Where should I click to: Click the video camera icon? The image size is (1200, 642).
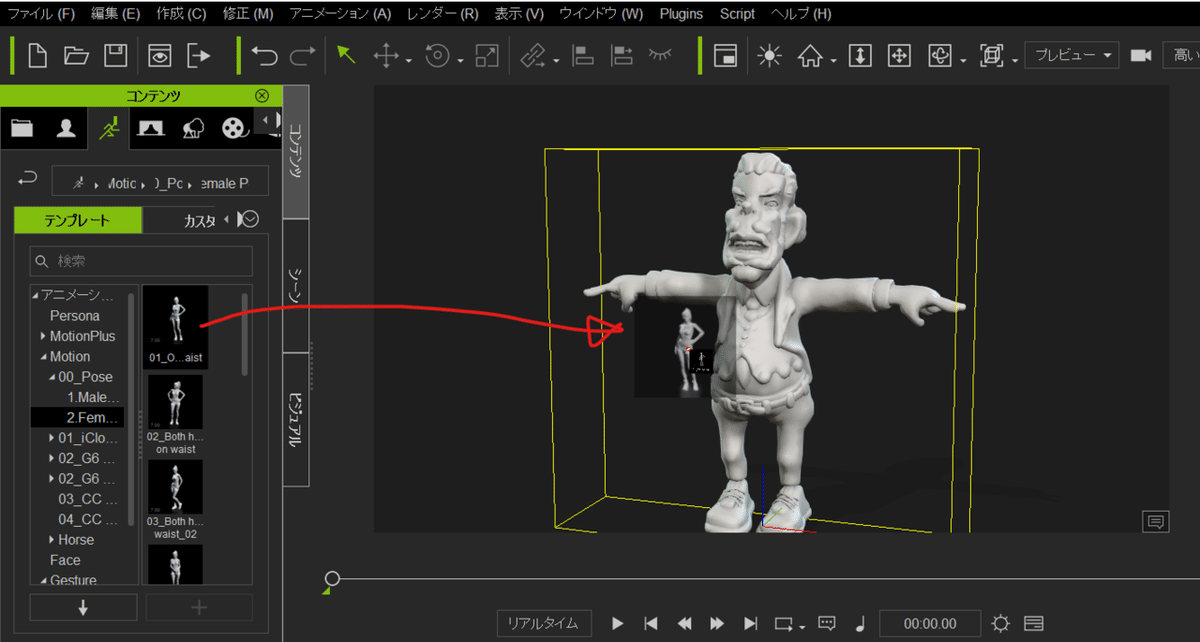click(x=1141, y=56)
